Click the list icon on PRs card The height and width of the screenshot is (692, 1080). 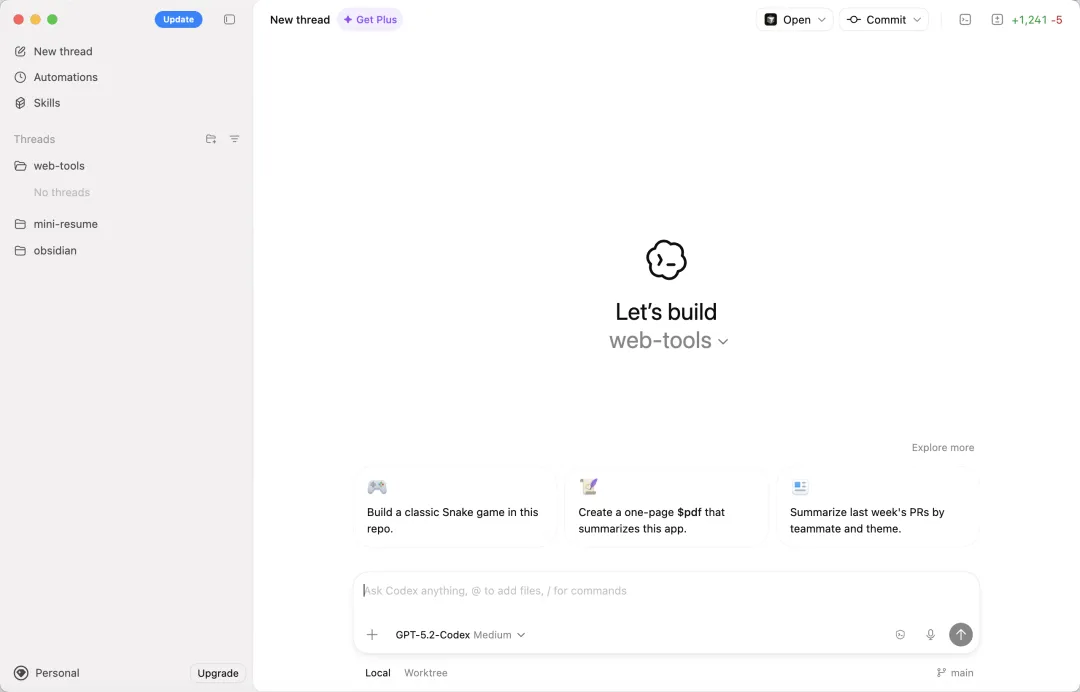(800, 487)
